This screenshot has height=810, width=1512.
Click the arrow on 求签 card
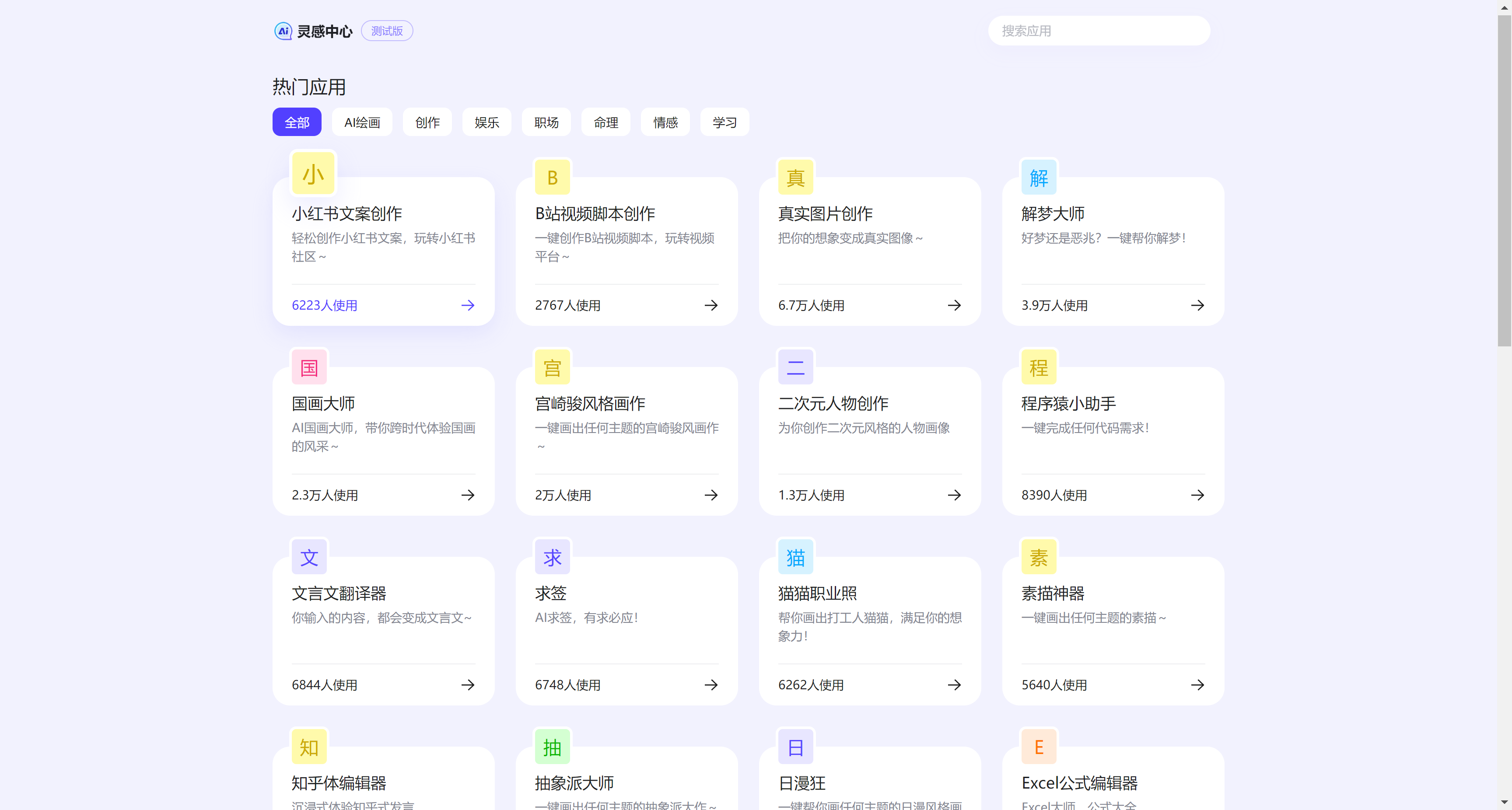pyautogui.click(x=711, y=685)
